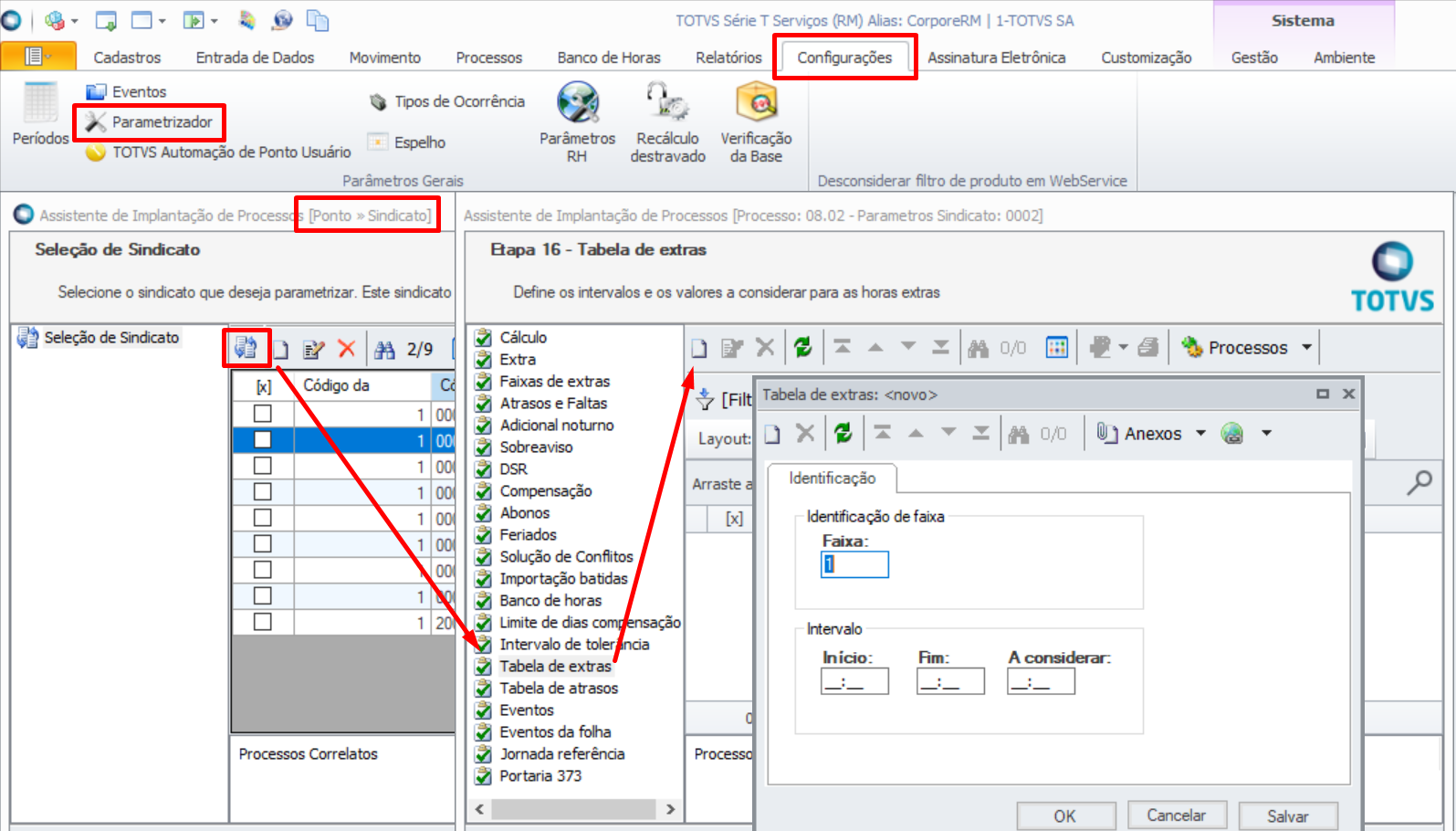Toggle the [x] select-all header in the Sindicato grid

click(x=264, y=386)
